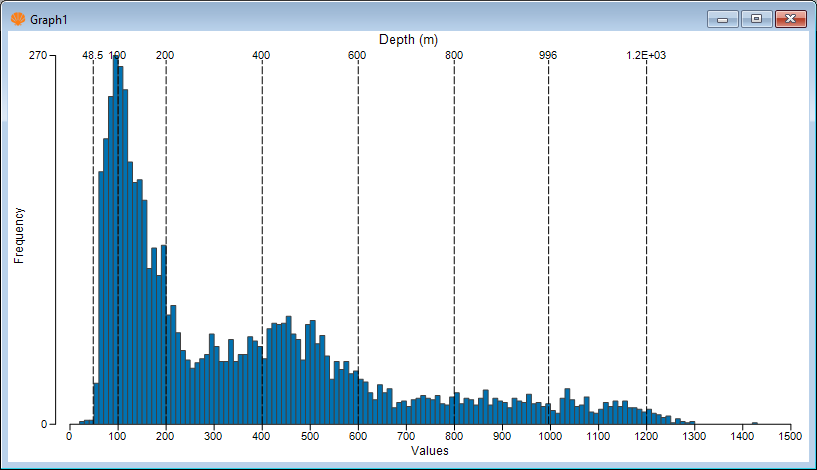
Task: Minimize the Graph1 window
Action: [721, 18]
